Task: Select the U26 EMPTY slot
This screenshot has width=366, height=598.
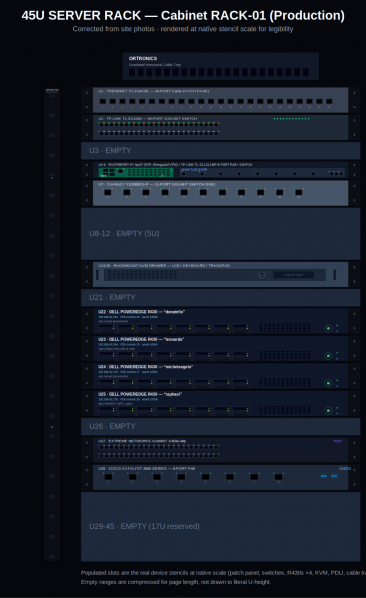Action: pyautogui.click(x=220, y=426)
